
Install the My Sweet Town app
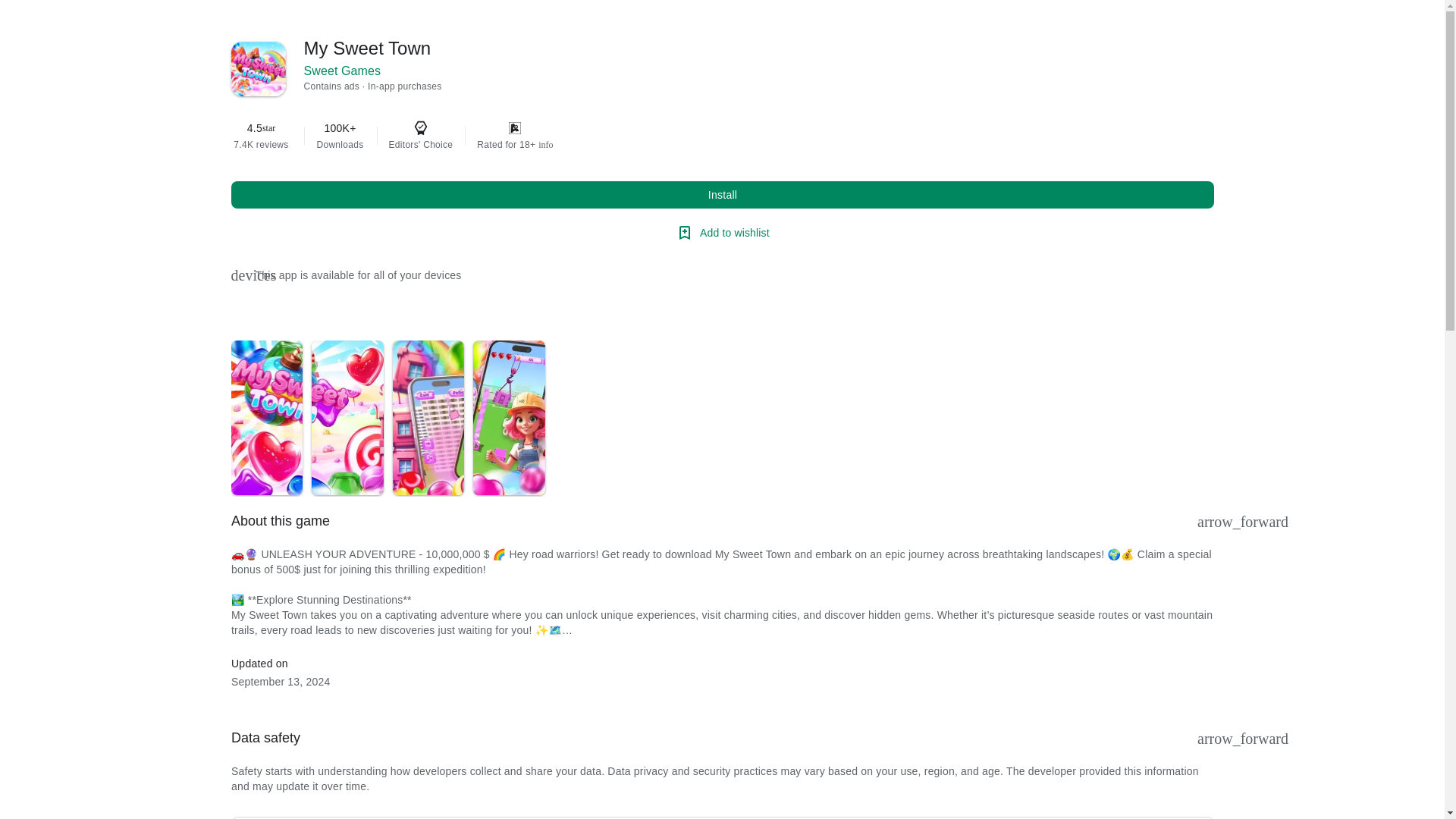point(722,195)
